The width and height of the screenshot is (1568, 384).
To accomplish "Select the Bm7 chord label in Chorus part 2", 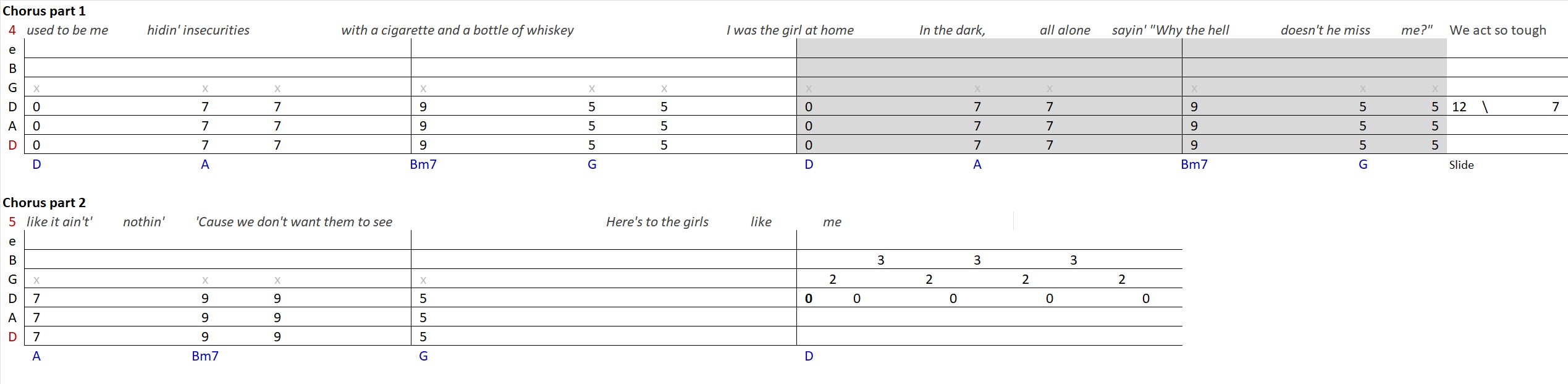I will [205, 356].
